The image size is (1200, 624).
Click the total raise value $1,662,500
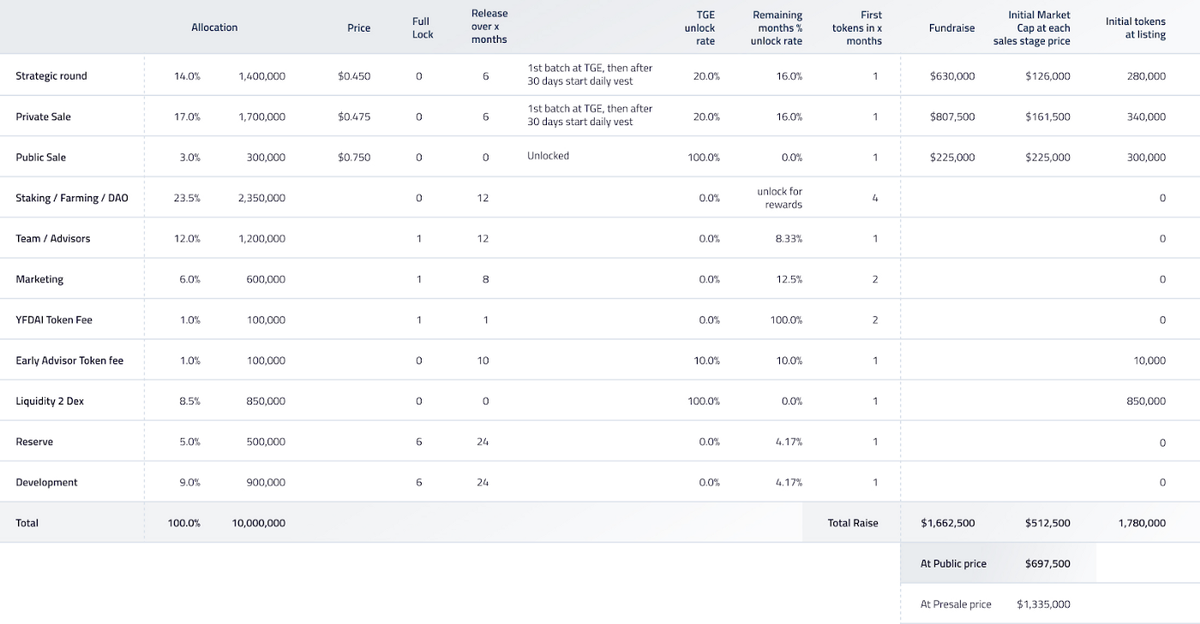(x=947, y=523)
